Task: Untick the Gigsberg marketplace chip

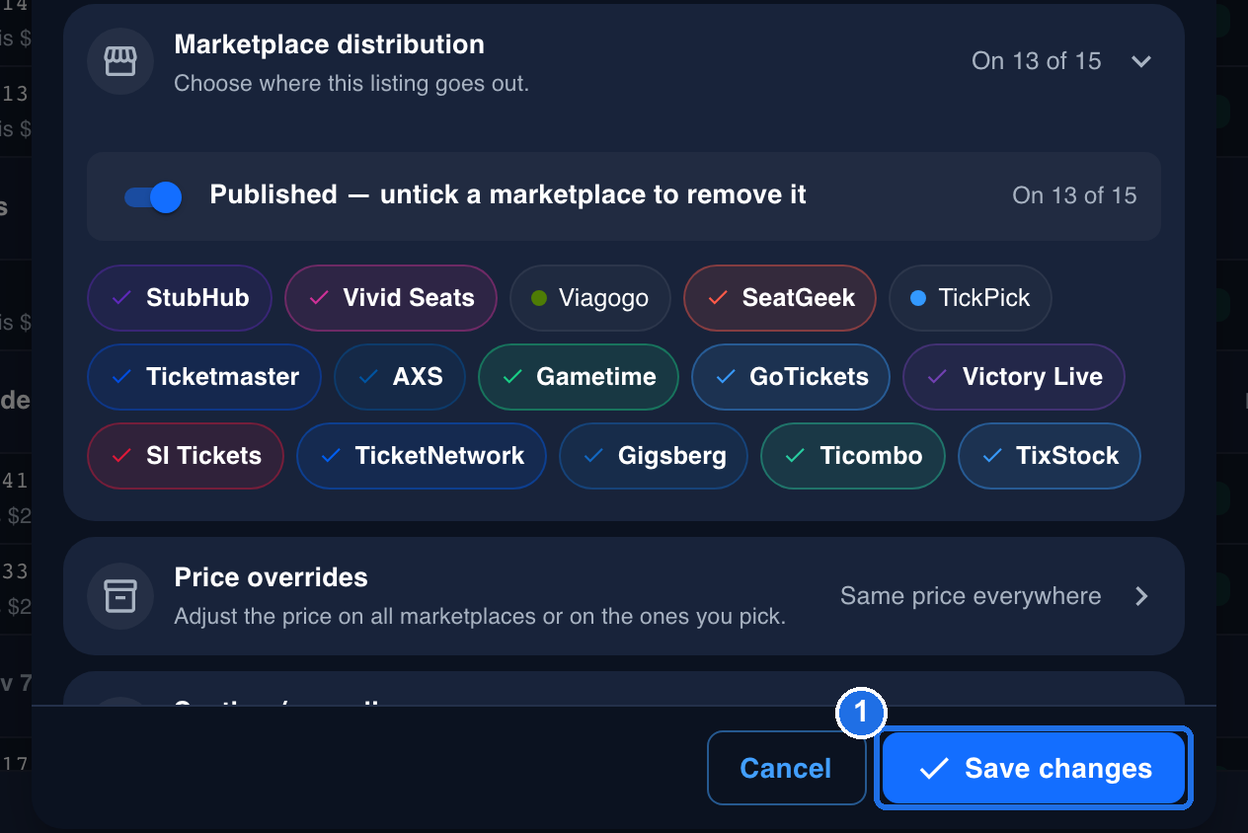Action: click(x=653, y=456)
